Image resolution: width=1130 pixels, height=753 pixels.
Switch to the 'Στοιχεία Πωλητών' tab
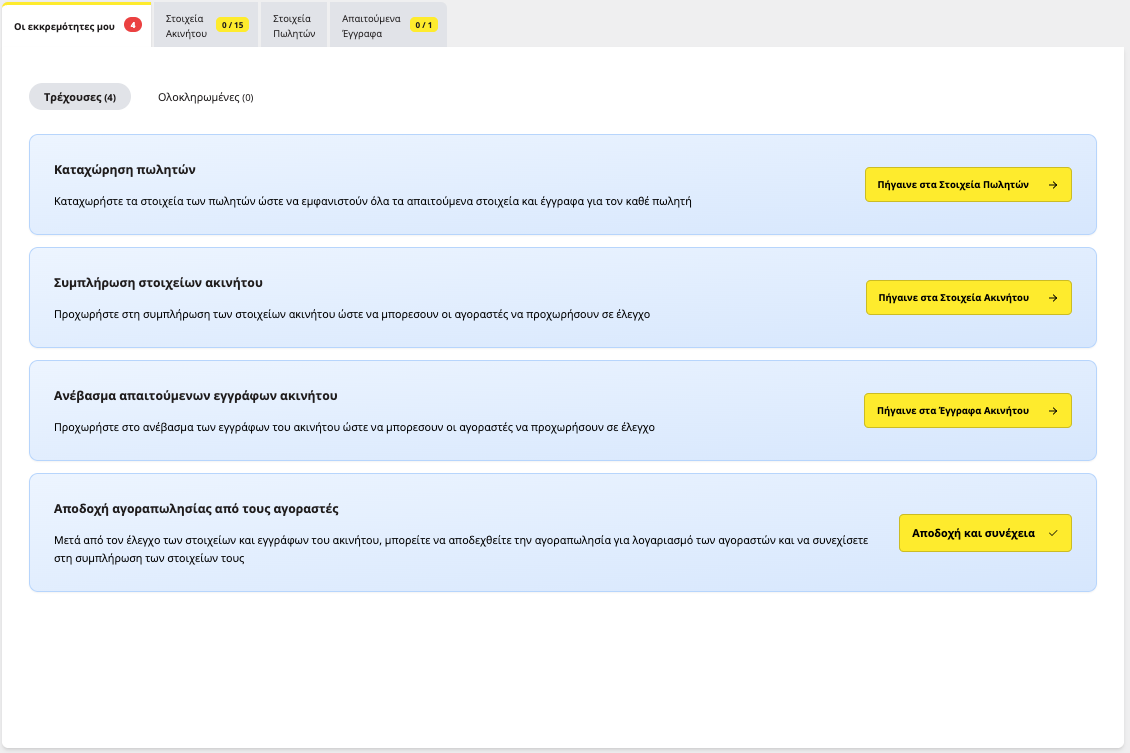click(294, 25)
